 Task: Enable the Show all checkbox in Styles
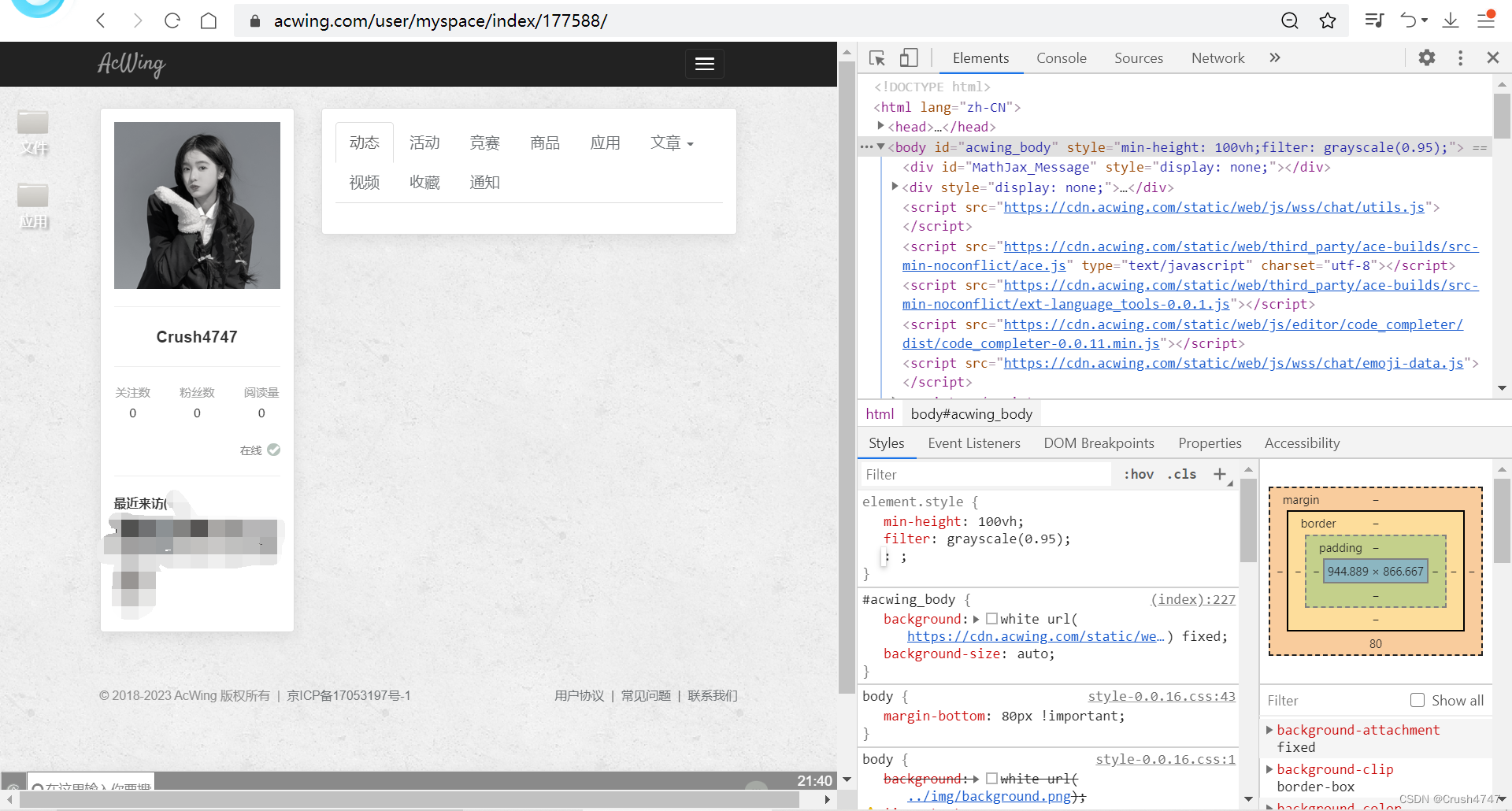click(1418, 700)
